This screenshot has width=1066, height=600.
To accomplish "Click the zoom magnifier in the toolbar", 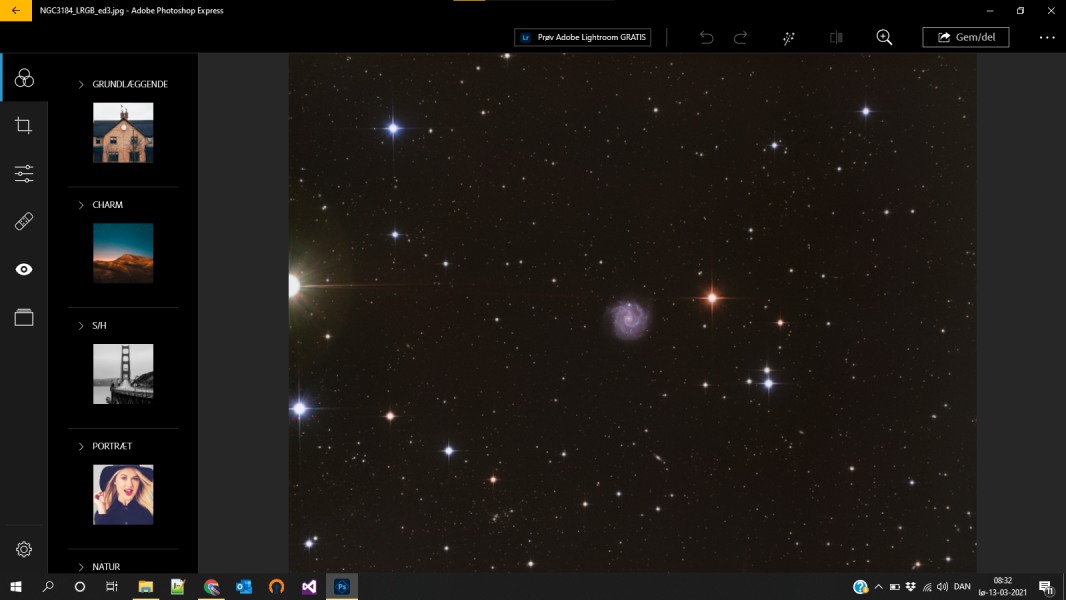I will tap(884, 37).
